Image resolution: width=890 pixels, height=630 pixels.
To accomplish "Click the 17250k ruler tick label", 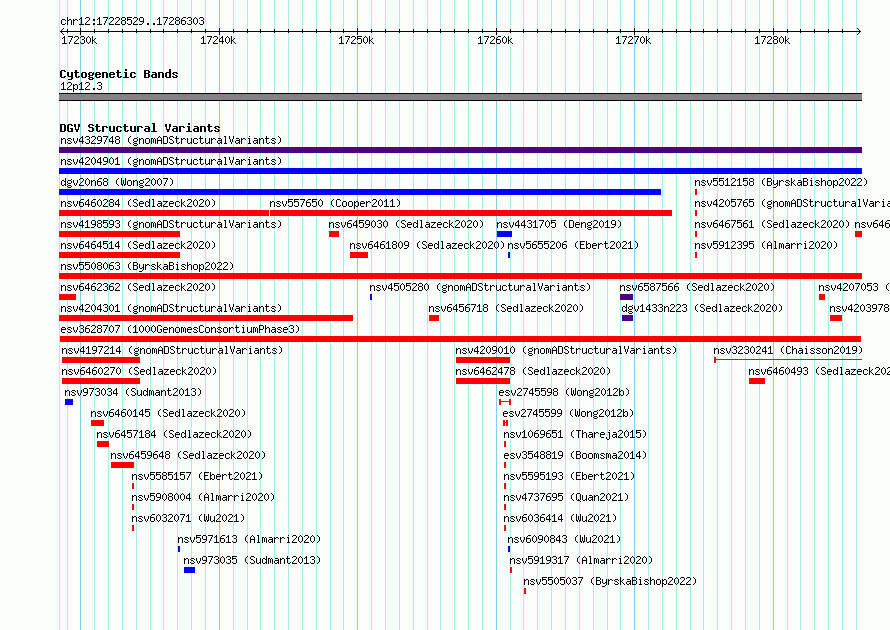I will pyautogui.click(x=356, y=40).
